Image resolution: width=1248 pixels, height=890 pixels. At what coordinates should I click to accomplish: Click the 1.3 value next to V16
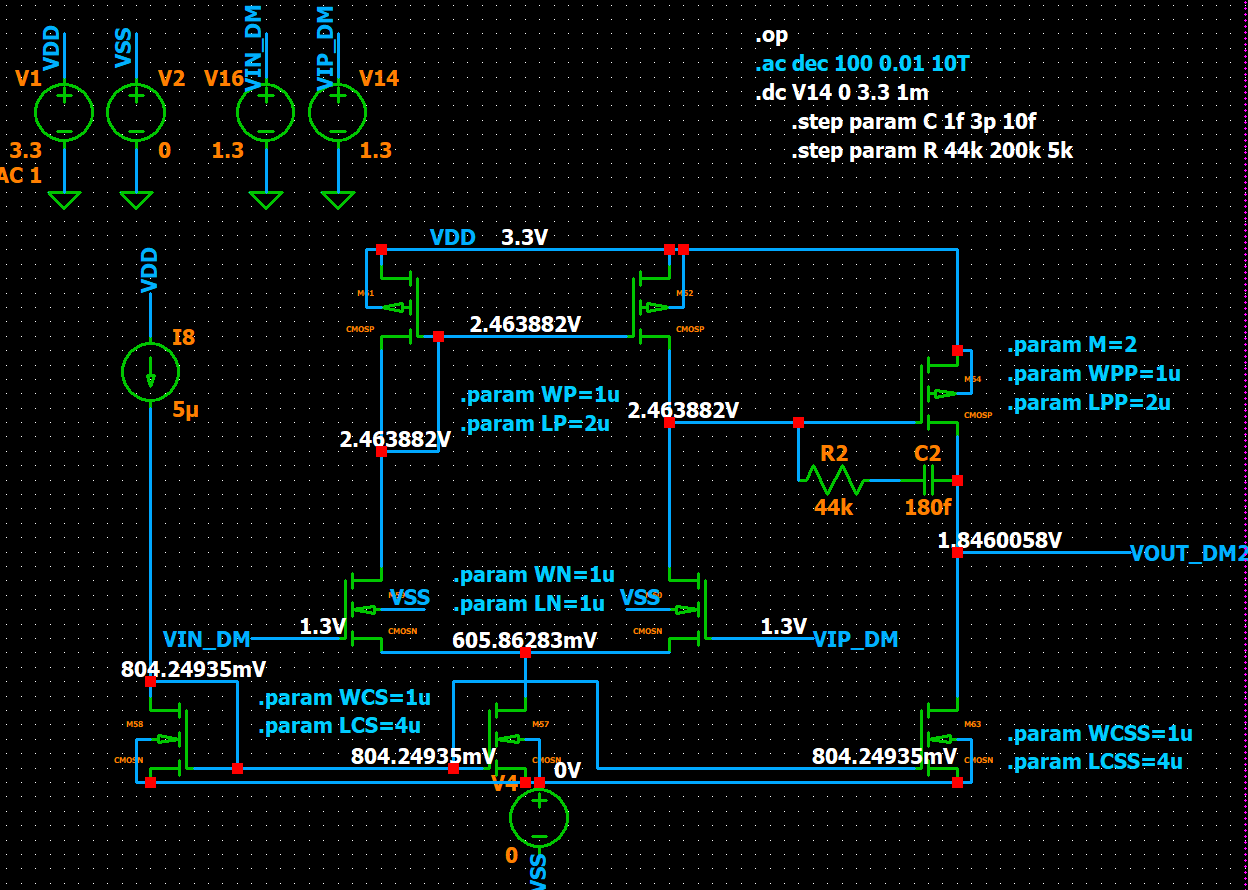pyautogui.click(x=228, y=151)
